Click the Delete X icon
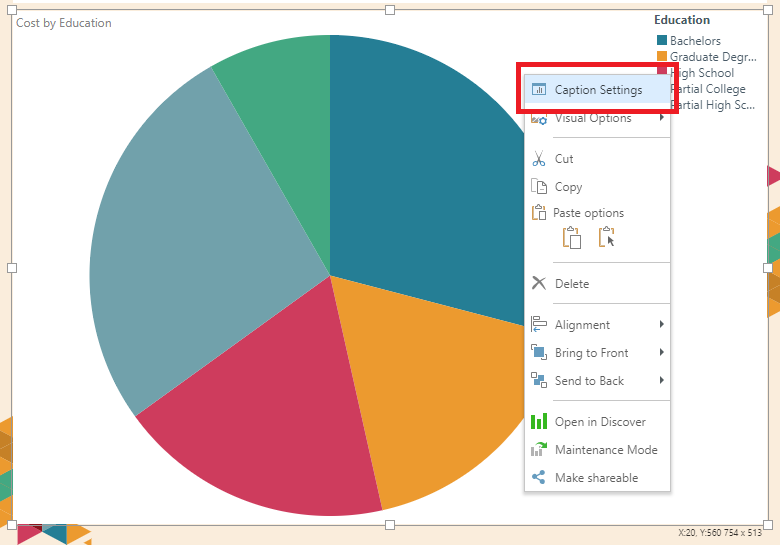This screenshot has width=780, height=545. (x=539, y=284)
